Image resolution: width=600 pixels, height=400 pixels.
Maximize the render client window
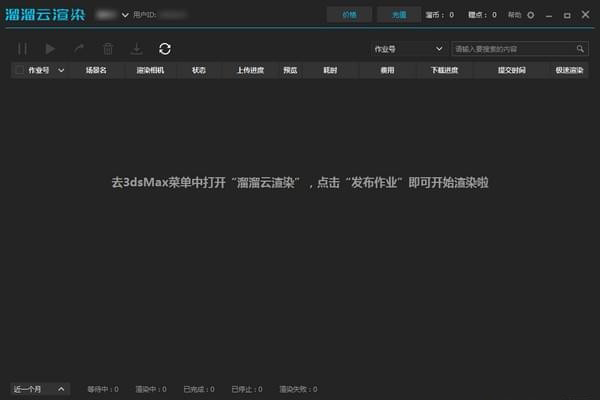click(x=567, y=15)
